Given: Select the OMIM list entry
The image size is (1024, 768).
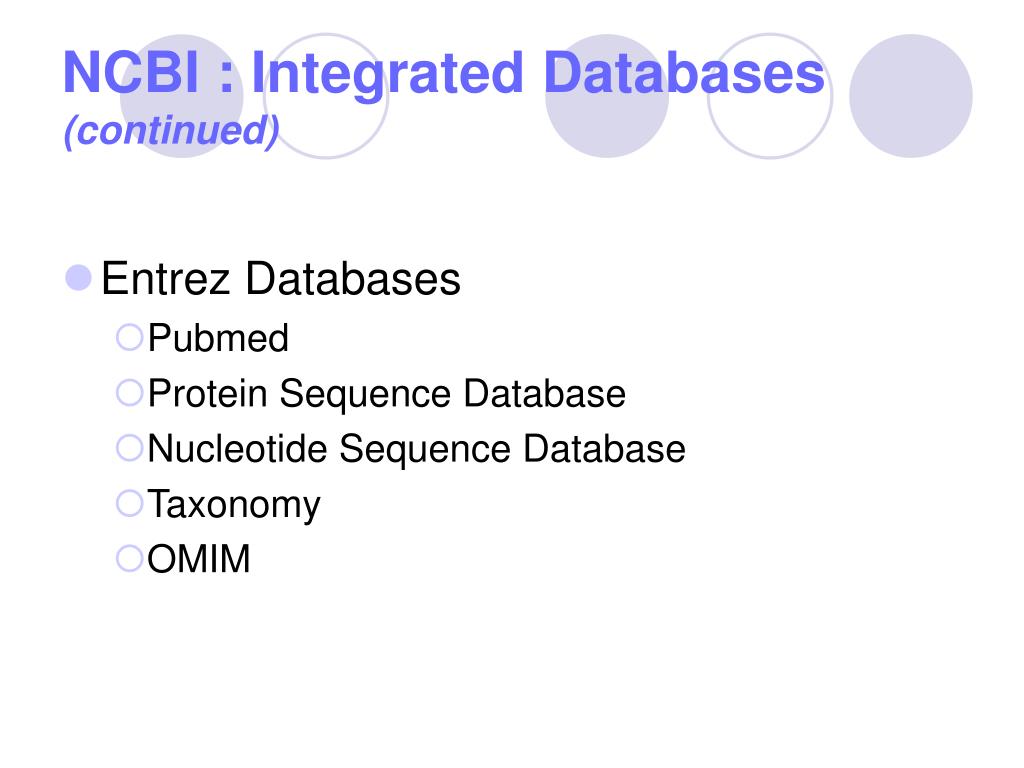Looking at the screenshot, I should point(199,559).
